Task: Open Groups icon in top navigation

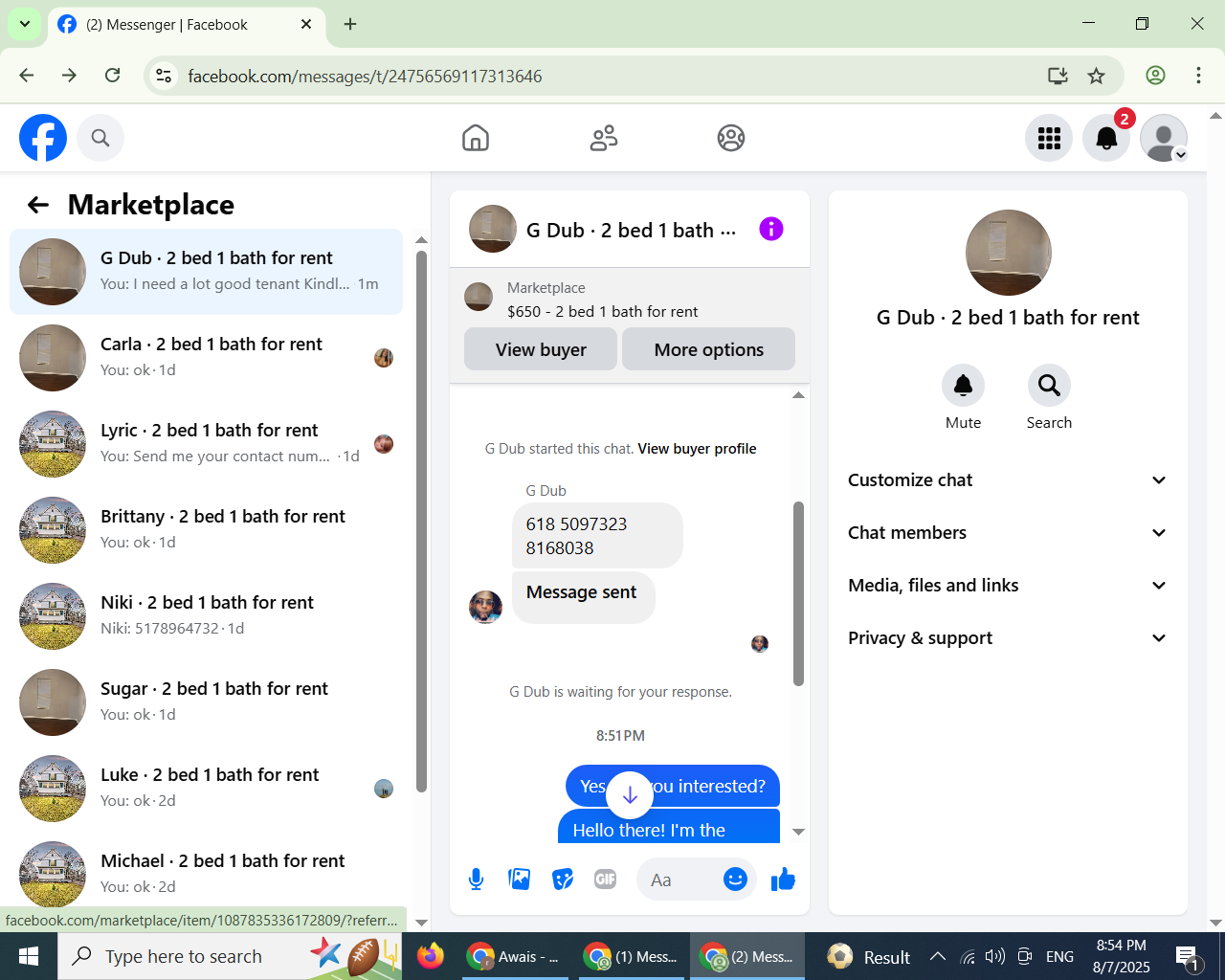Action: click(x=731, y=138)
